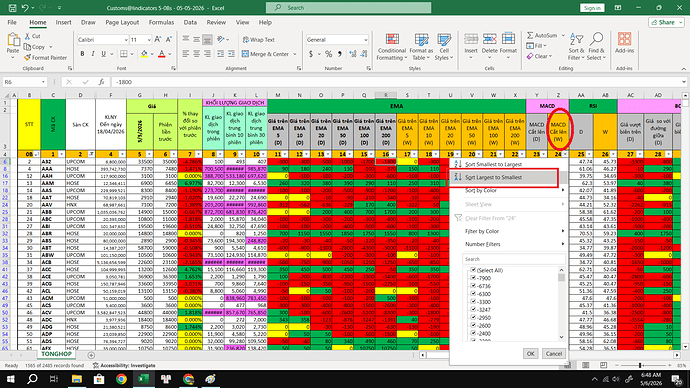This screenshot has height=388, width=690.
Task: Uncheck the -3300 filter value
Action: click(x=473, y=302)
